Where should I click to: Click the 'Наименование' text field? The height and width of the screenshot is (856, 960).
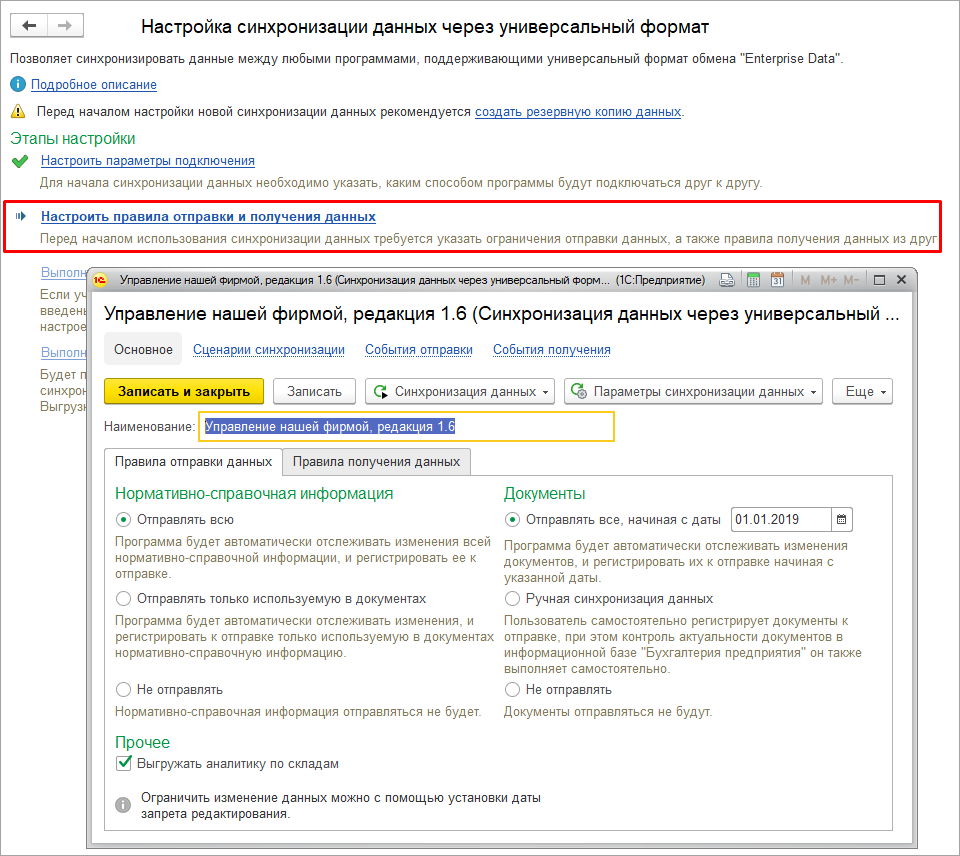pos(406,426)
